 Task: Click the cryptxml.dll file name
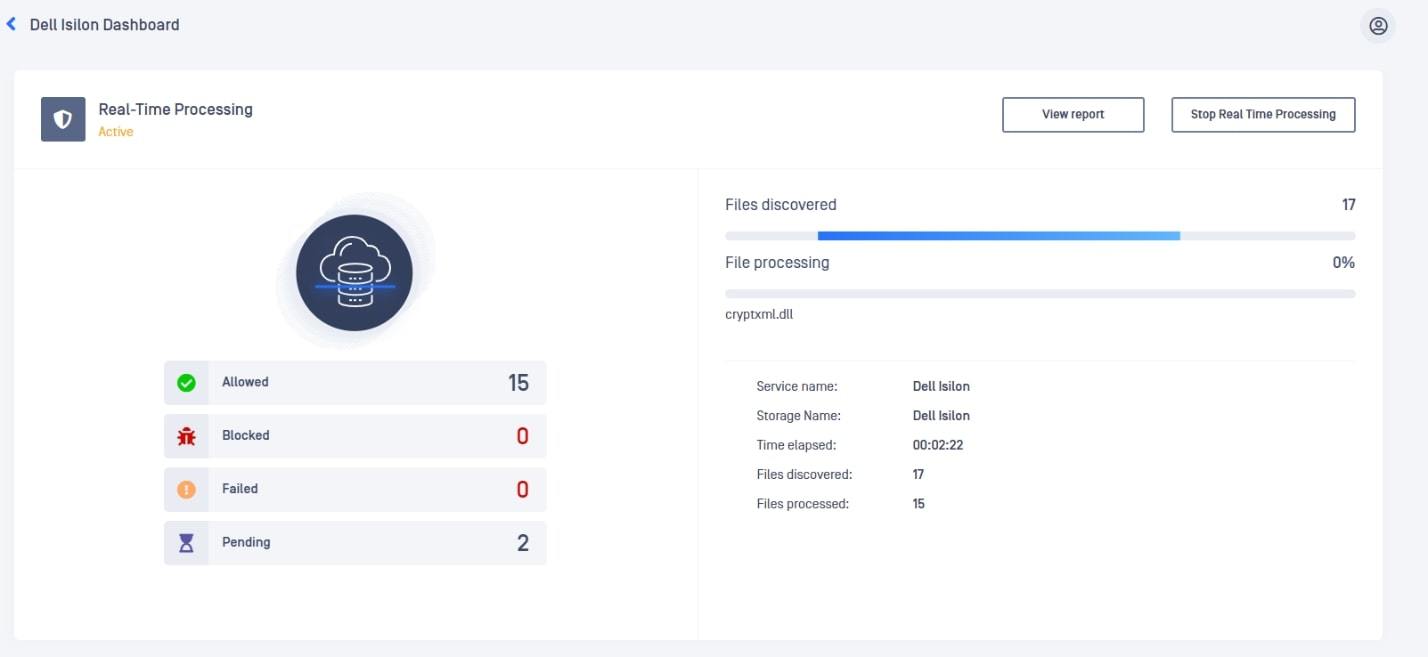coord(759,315)
